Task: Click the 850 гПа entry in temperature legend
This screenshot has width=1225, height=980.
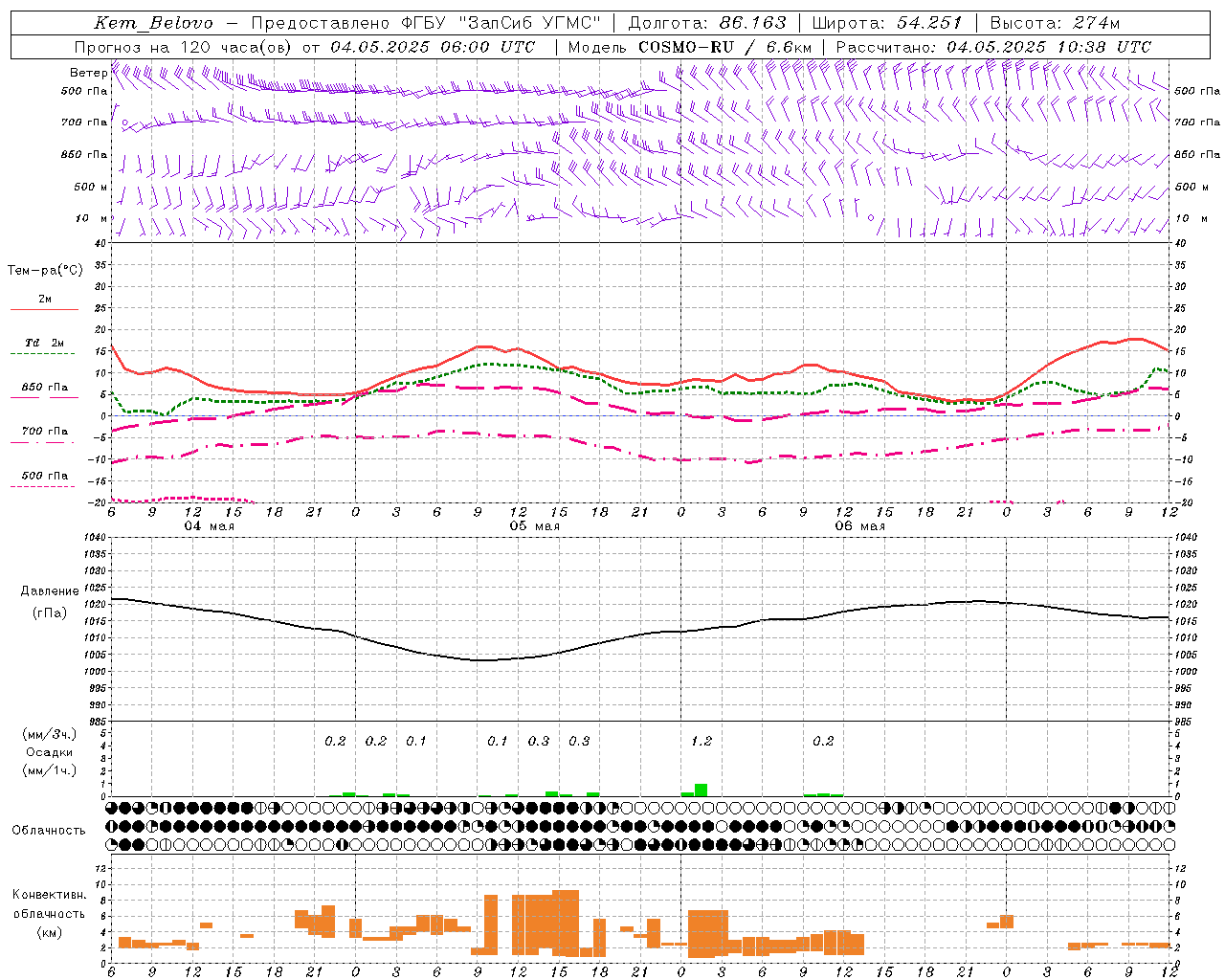Action: (45, 388)
